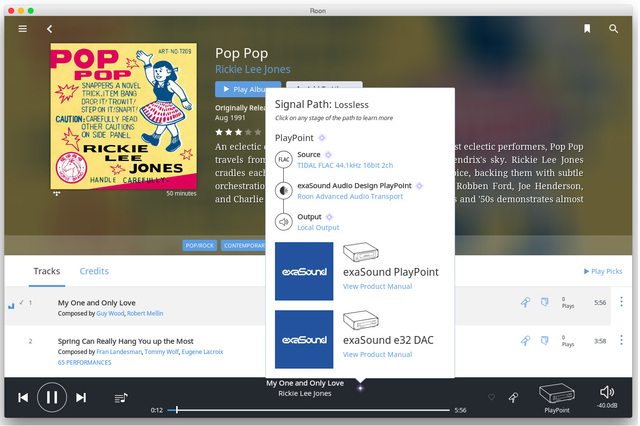This screenshot has height=426, width=640.
Task: Open the hamburger navigation menu
Action: click(x=22, y=29)
